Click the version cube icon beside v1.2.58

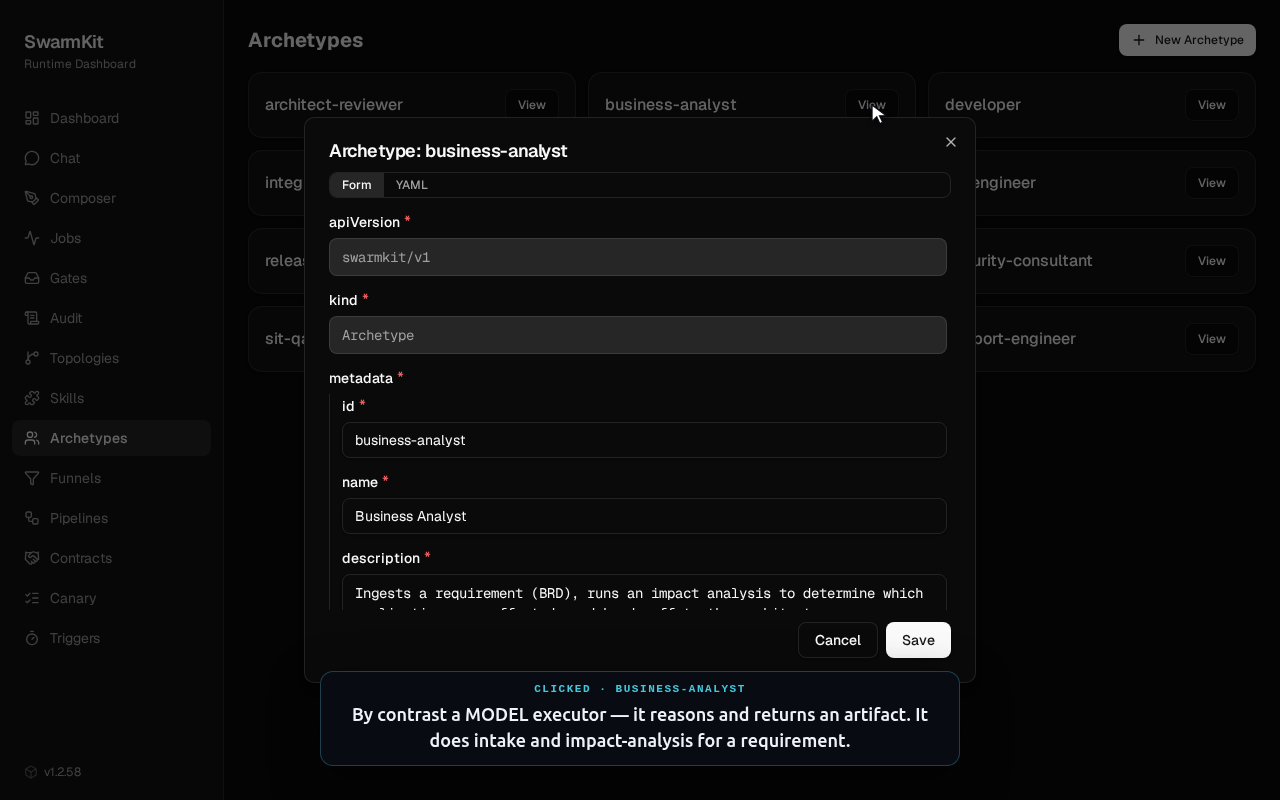coord(31,772)
